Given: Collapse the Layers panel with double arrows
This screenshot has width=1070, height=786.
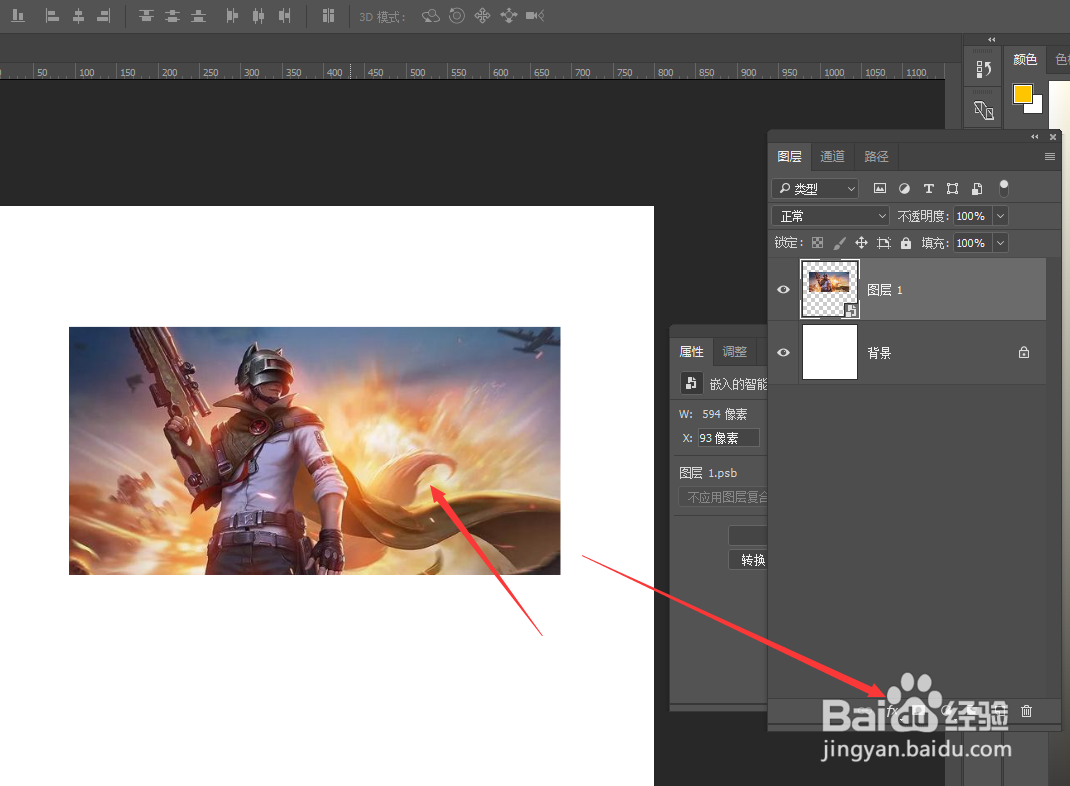Looking at the screenshot, I should 1035,136.
